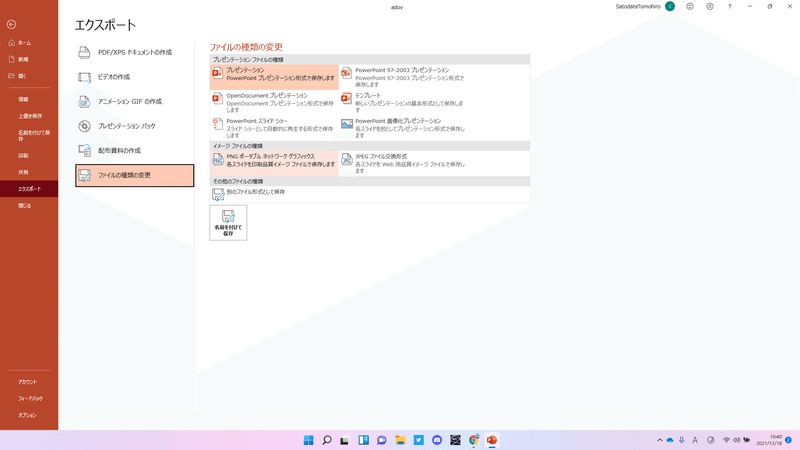This screenshot has width=800, height=450.
Task: Open アカウント at the sidebar bottom
Action: (29, 382)
